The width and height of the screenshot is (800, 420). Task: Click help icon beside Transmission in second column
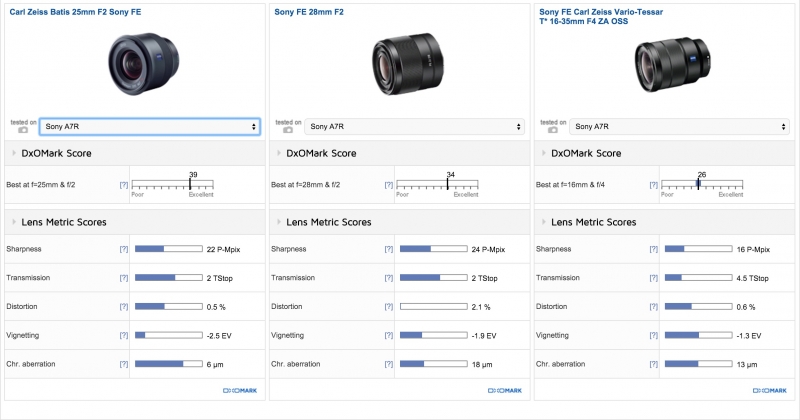(388, 277)
